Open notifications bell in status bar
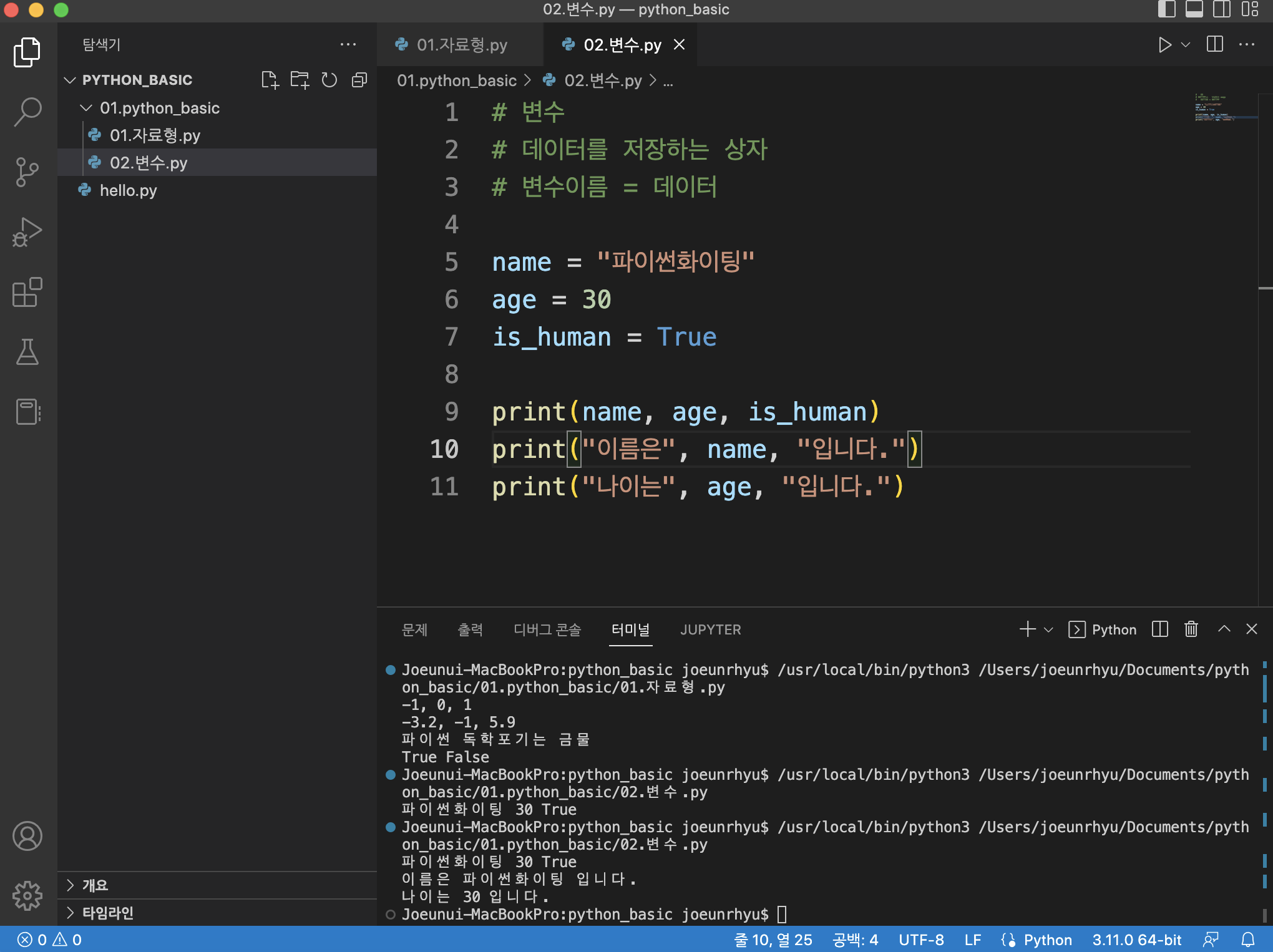 (x=1248, y=940)
